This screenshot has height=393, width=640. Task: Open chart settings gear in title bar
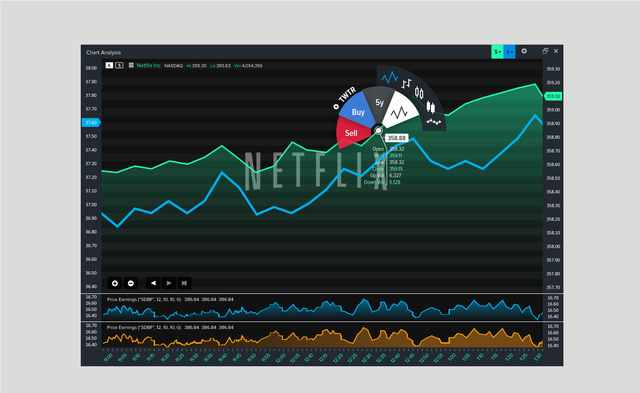[x=524, y=51]
